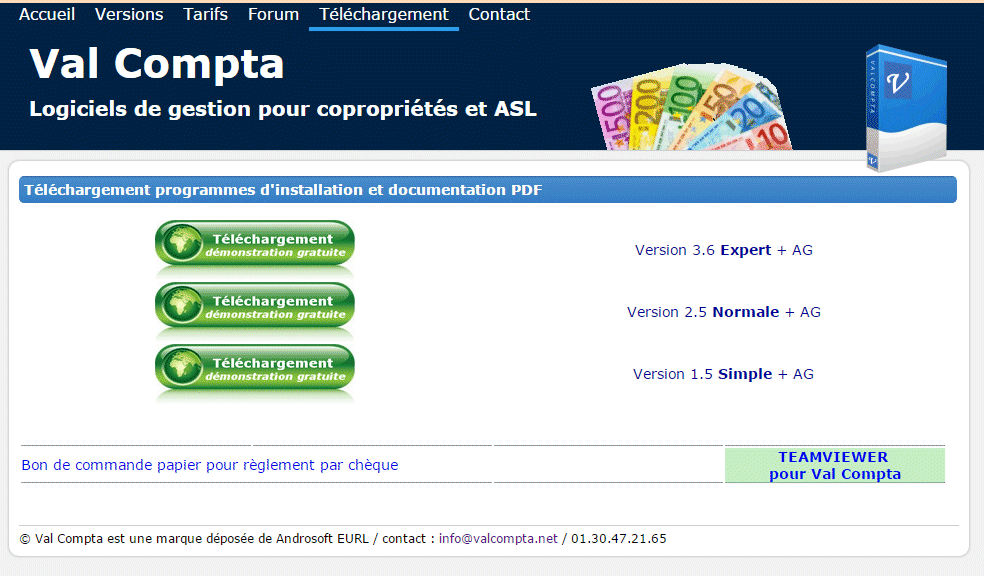This screenshot has width=984, height=576.
Task: Download the Version 1.5 Simple demo button
Action: point(255,367)
